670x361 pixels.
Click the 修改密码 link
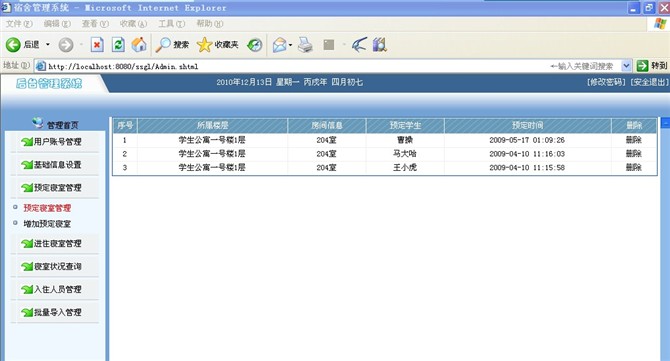pyautogui.click(x=606, y=82)
